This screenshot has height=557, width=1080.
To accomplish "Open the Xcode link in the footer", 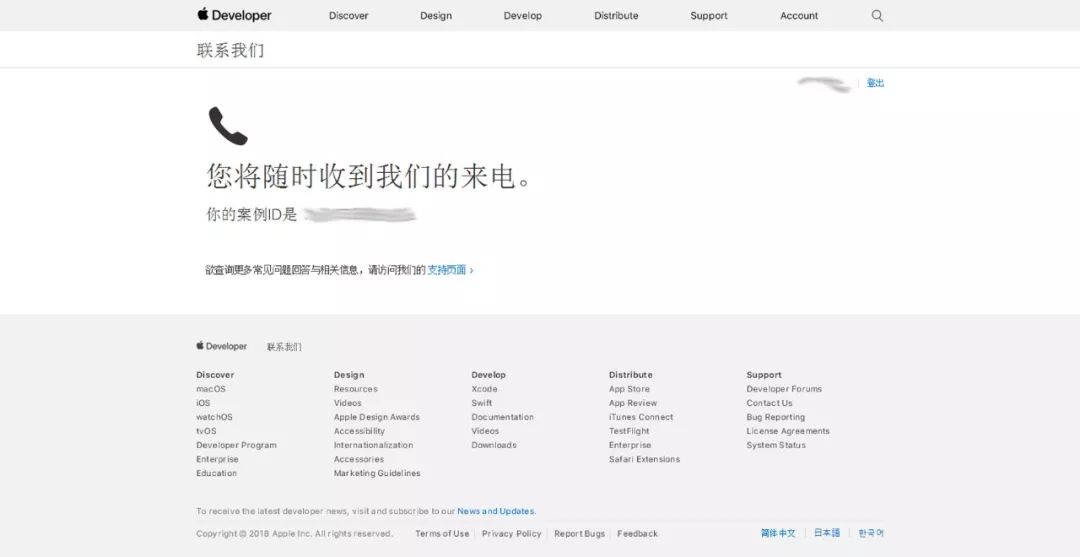I will point(484,389).
